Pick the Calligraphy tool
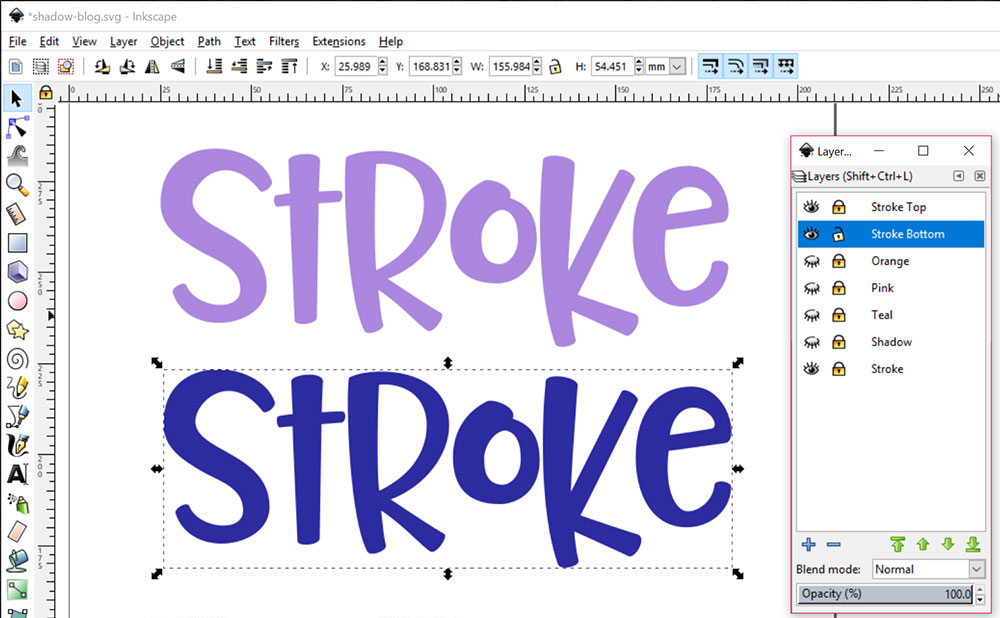The width and height of the screenshot is (1000, 618). [15, 445]
